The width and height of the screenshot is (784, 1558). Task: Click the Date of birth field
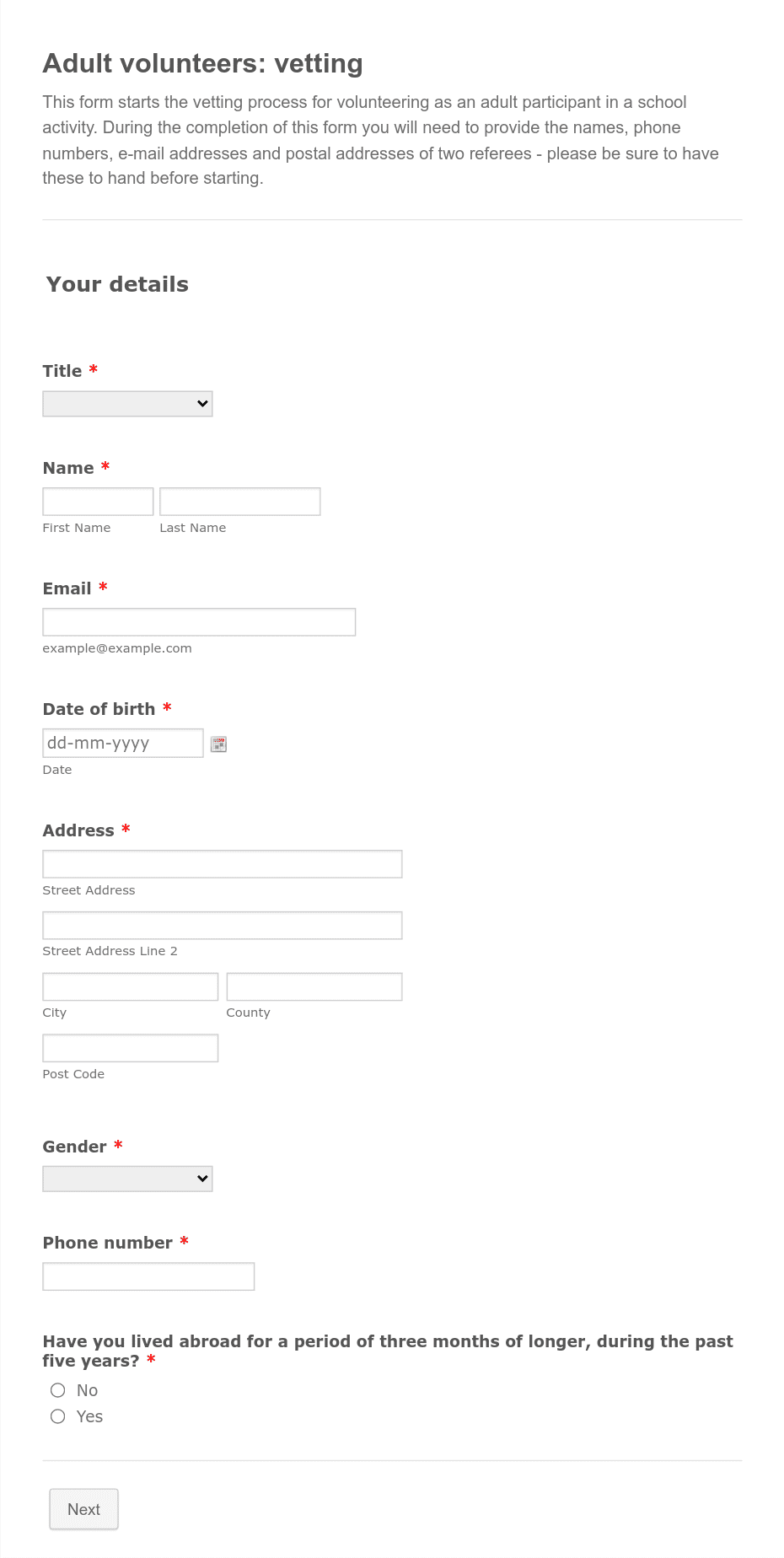pos(122,743)
